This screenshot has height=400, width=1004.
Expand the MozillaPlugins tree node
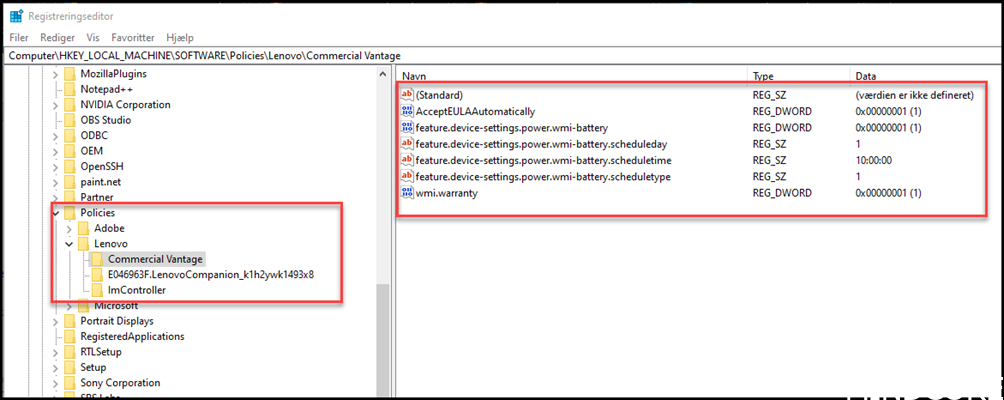click(x=56, y=74)
